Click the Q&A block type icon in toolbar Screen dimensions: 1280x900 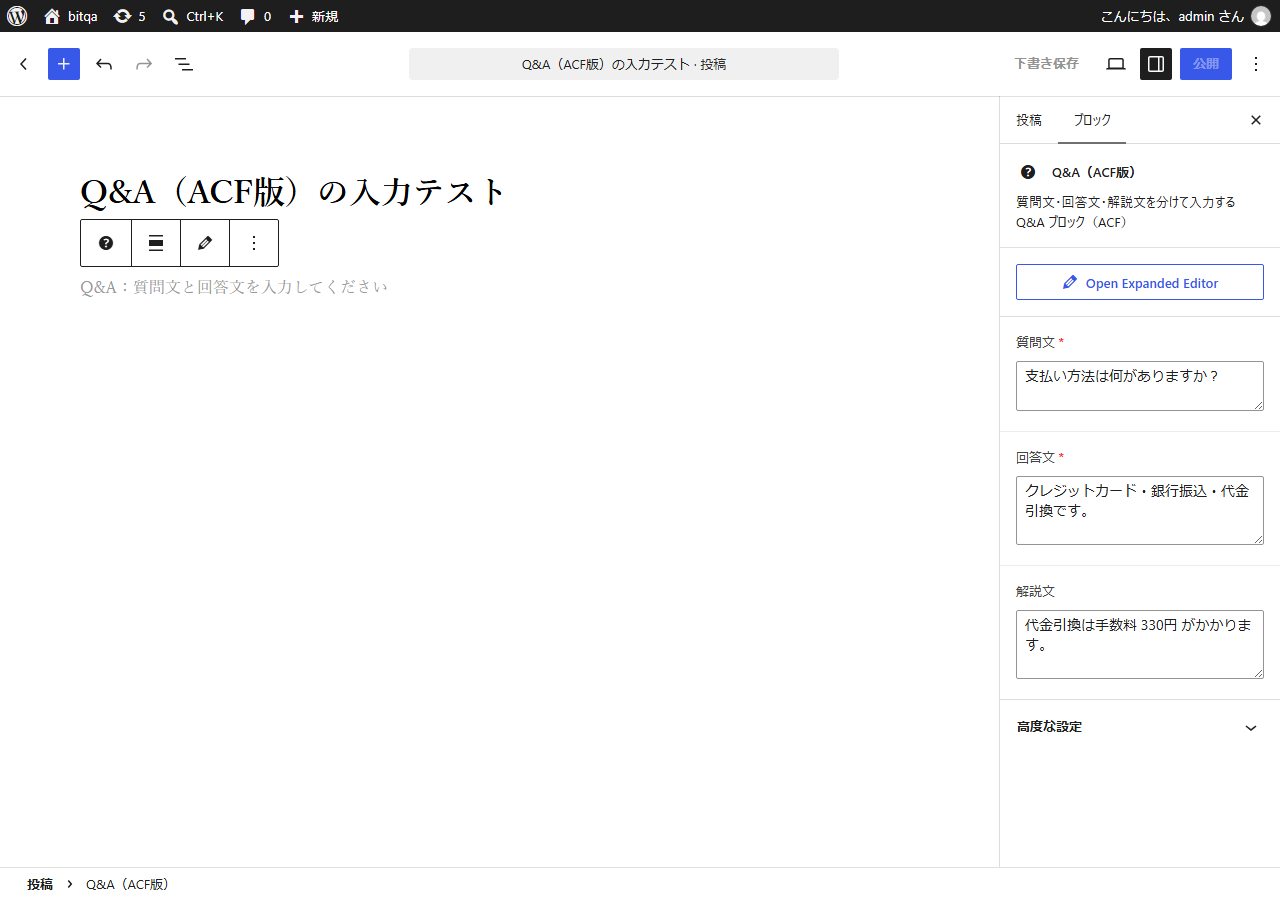(x=106, y=243)
